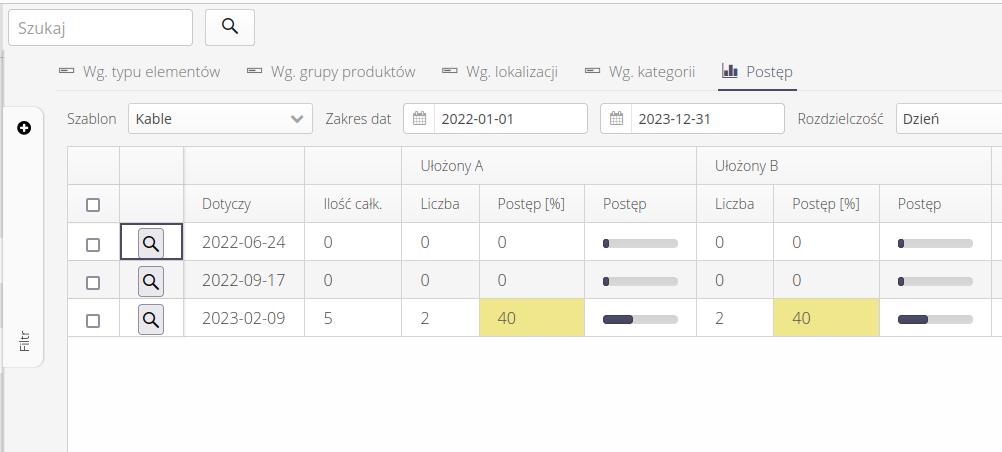1002x452 pixels.
Task: Toggle the select-all checkbox in table header
Action: (x=93, y=205)
